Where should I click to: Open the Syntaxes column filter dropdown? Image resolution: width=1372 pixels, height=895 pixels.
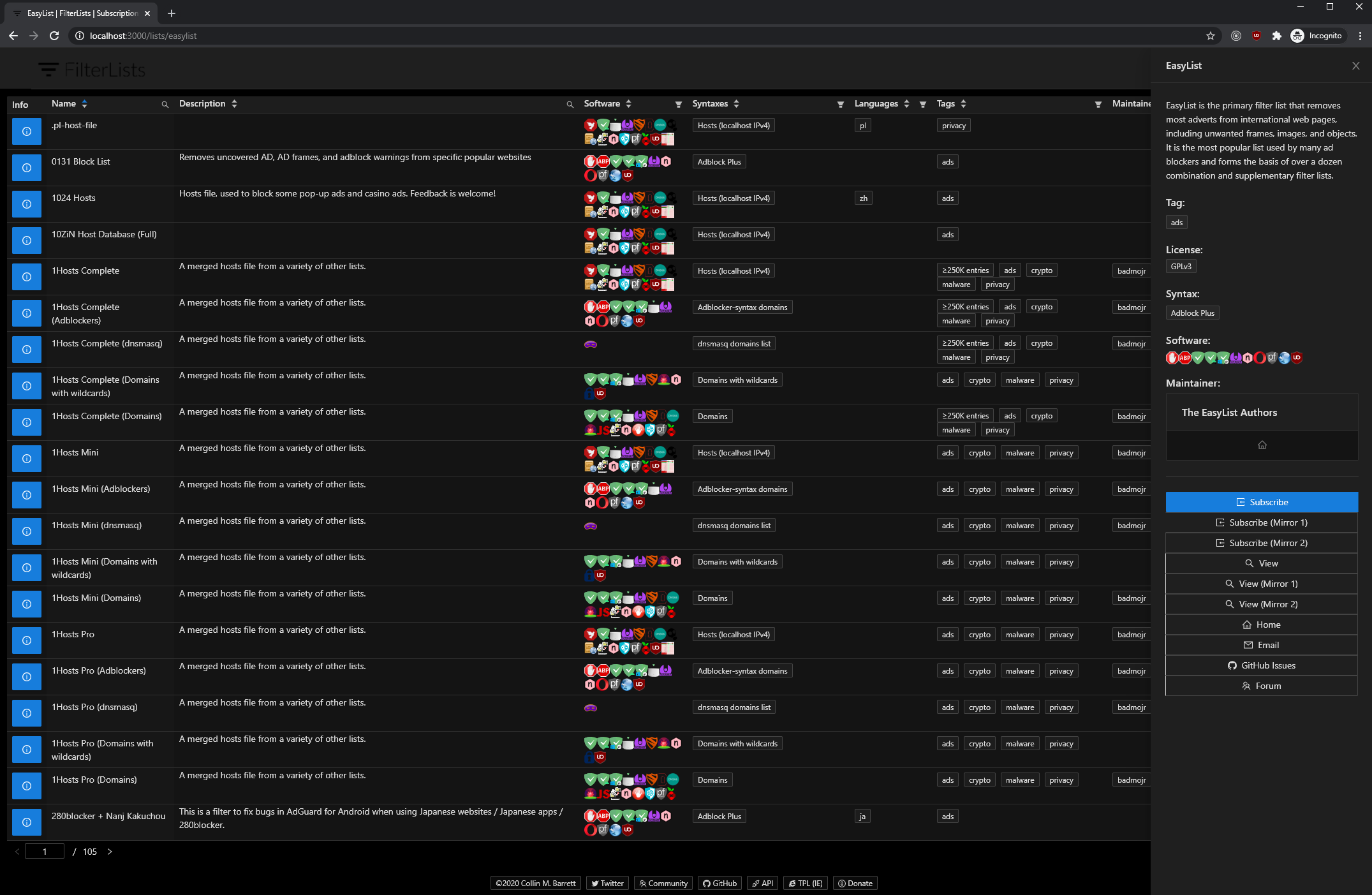(x=840, y=105)
